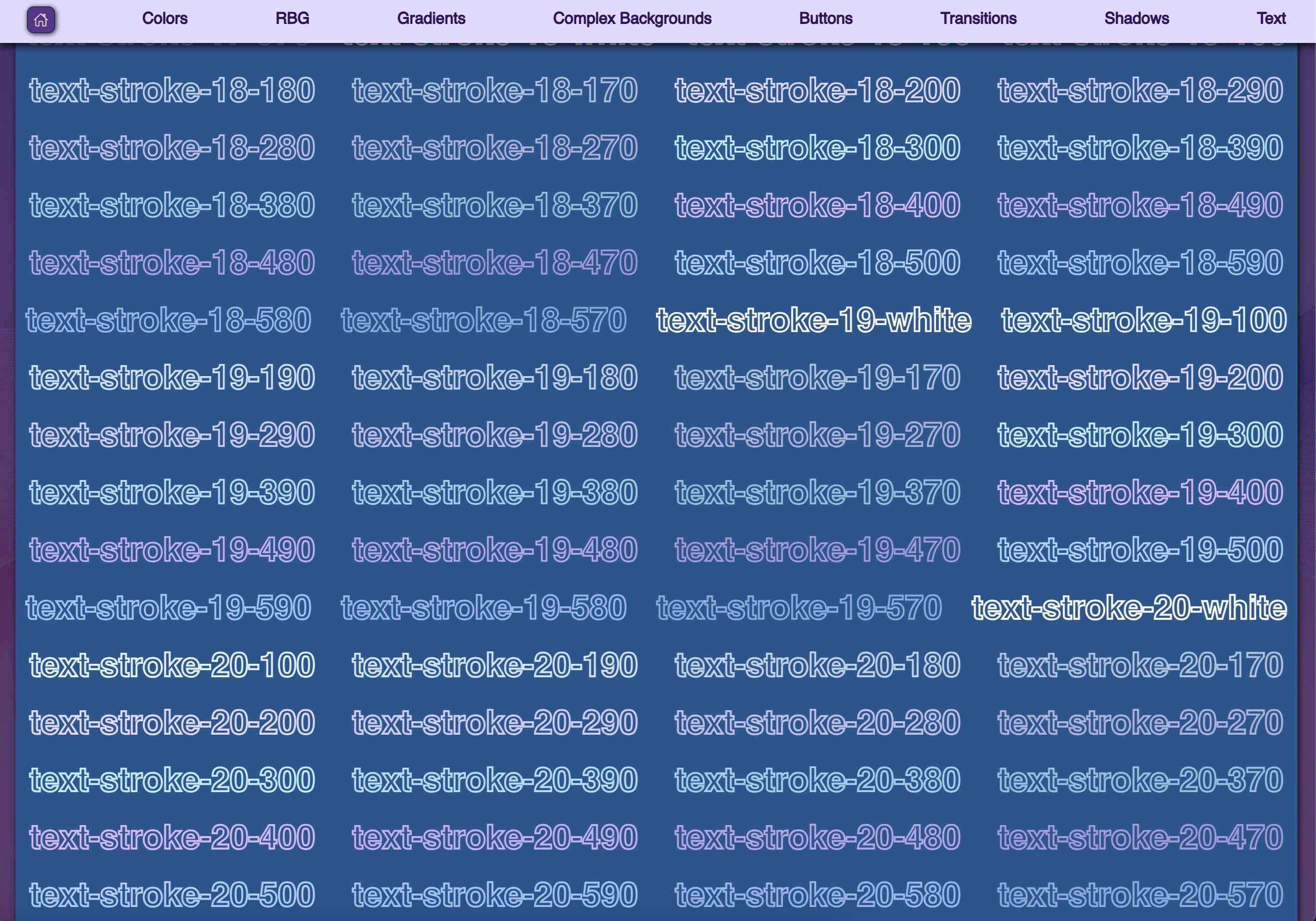Screen dimensions: 1316x921
Task: Select text-stroke-20-100 sample text
Action: (172, 665)
